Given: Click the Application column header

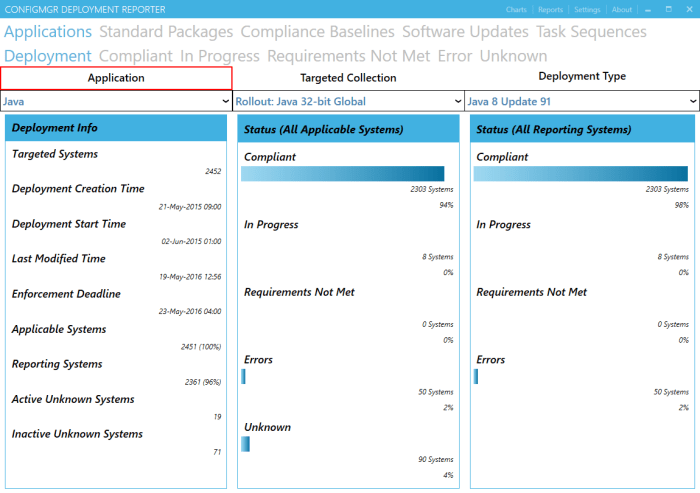Looking at the screenshot, I should click(116, 78).
